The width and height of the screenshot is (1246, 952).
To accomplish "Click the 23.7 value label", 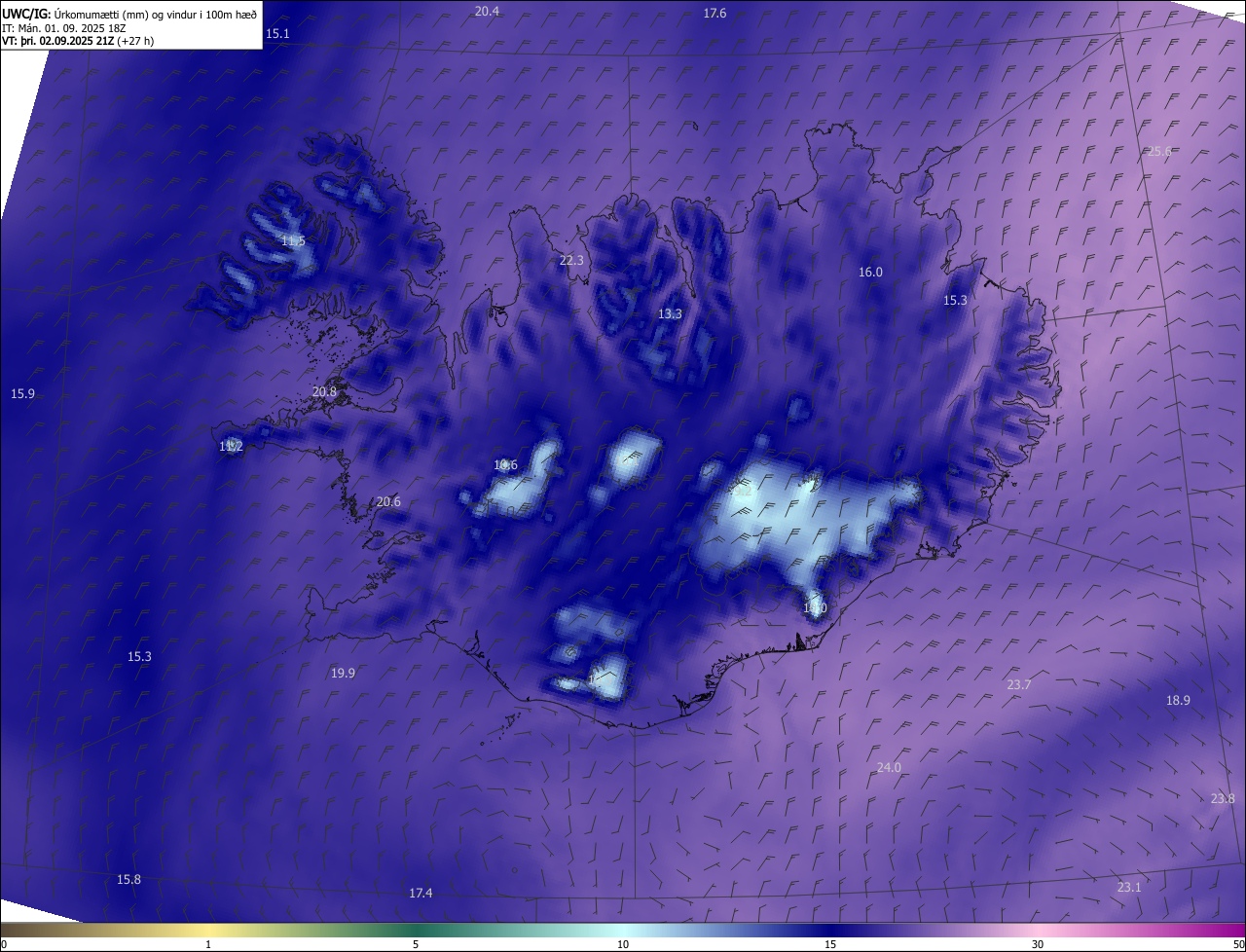I will pyautogui.click(x=1018, y=685).
